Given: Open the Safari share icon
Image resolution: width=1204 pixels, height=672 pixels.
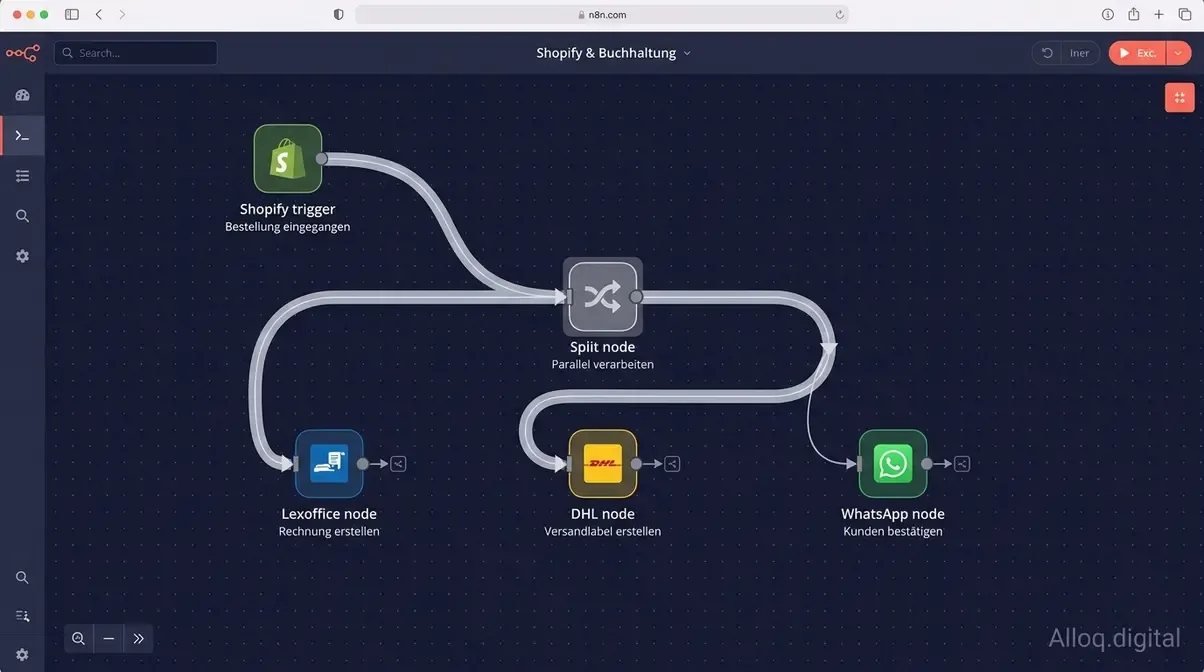Looking at the screenshot, I should [x=1134, y=14].
